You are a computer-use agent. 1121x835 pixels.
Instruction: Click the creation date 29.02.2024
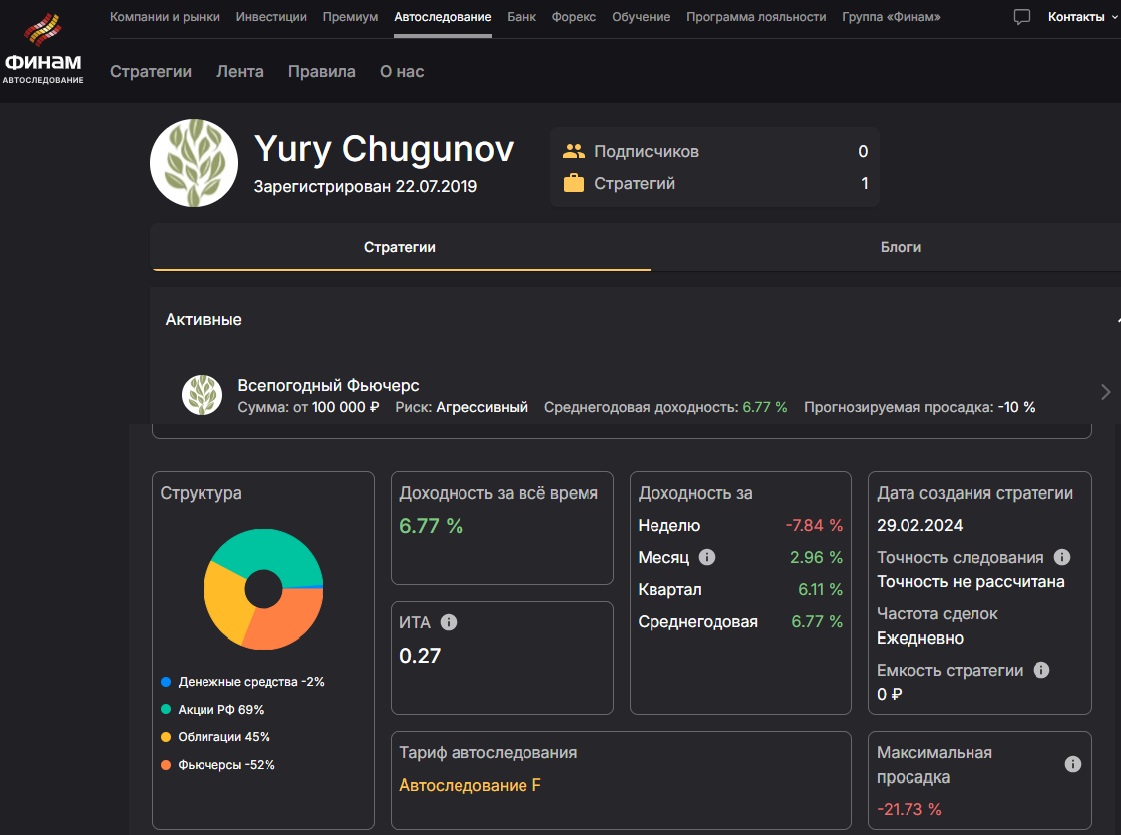(920, 525)
